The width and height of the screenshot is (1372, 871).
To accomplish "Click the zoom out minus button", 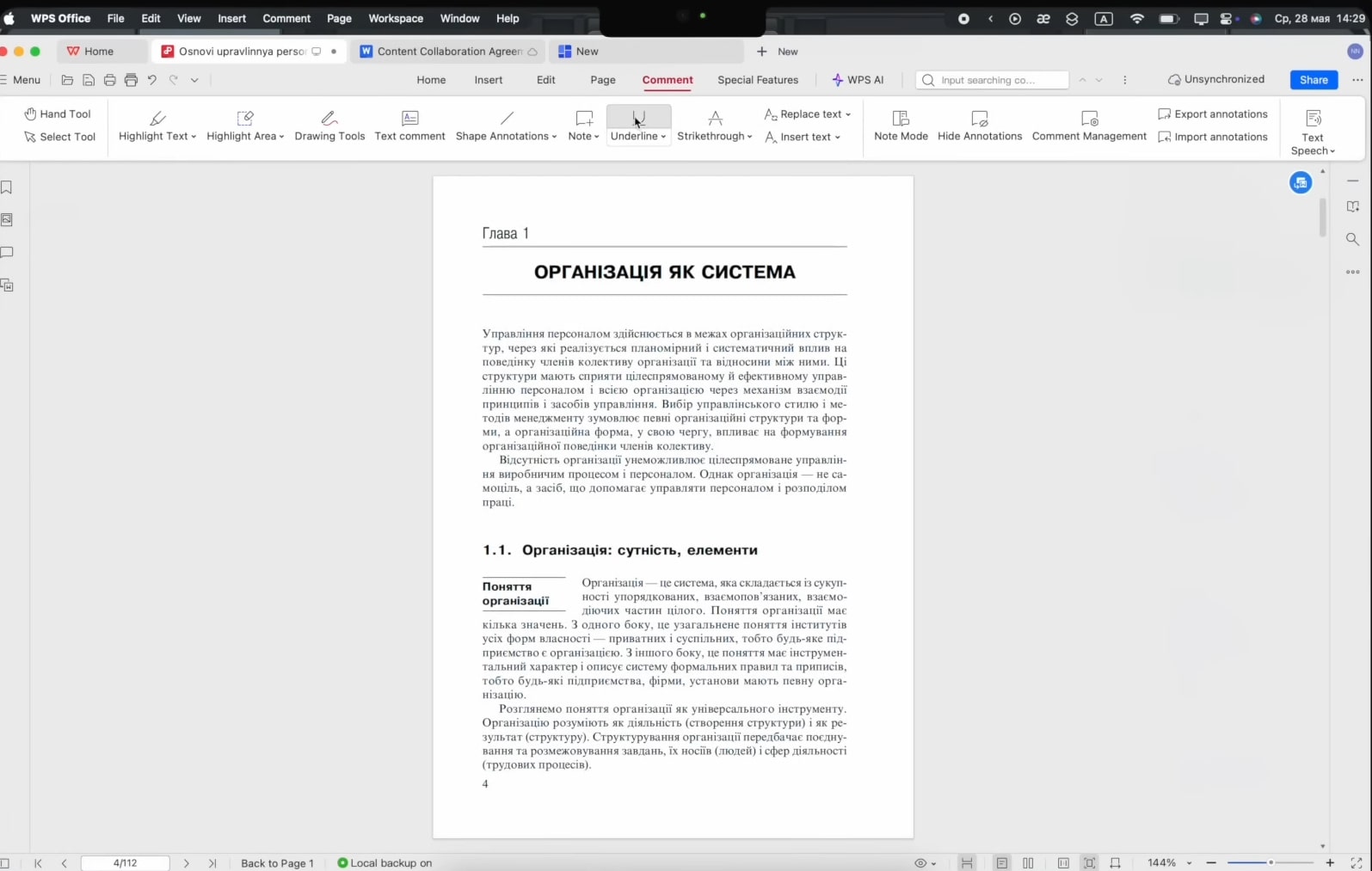I will [x=1211, y=863].
